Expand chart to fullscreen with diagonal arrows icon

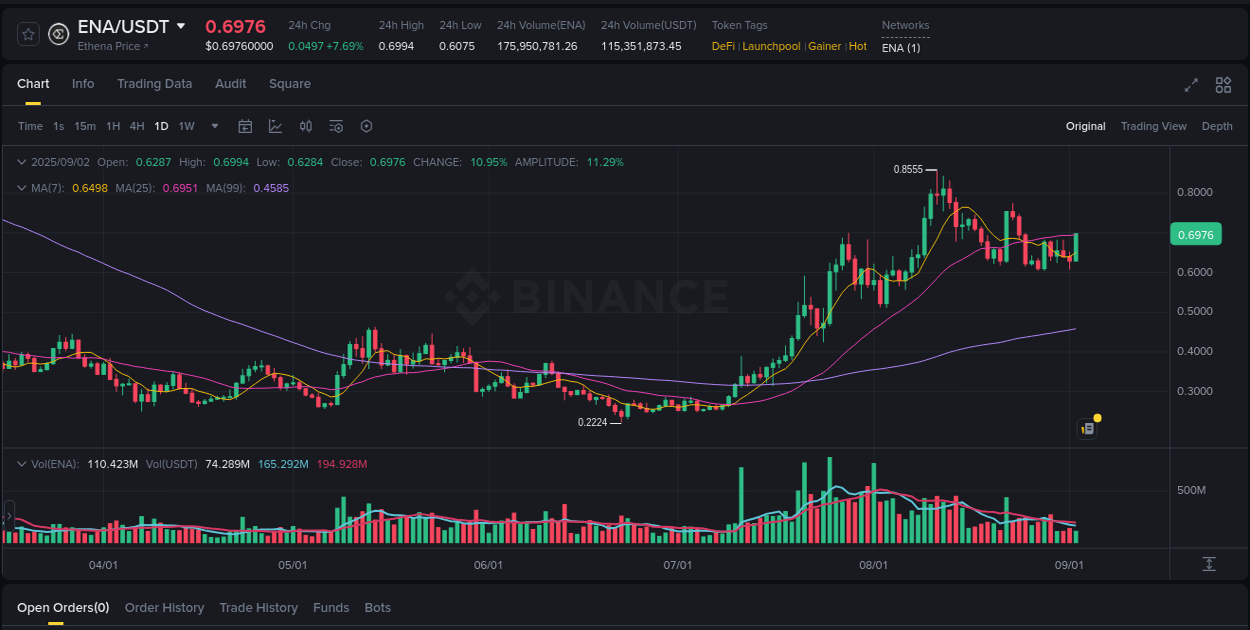click(x=1191, y=85)
